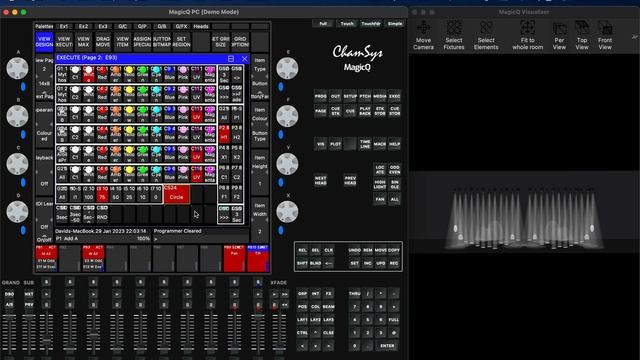Open the Ex2 layout tab
Screen dimensions: 640x360
[83, 27]
